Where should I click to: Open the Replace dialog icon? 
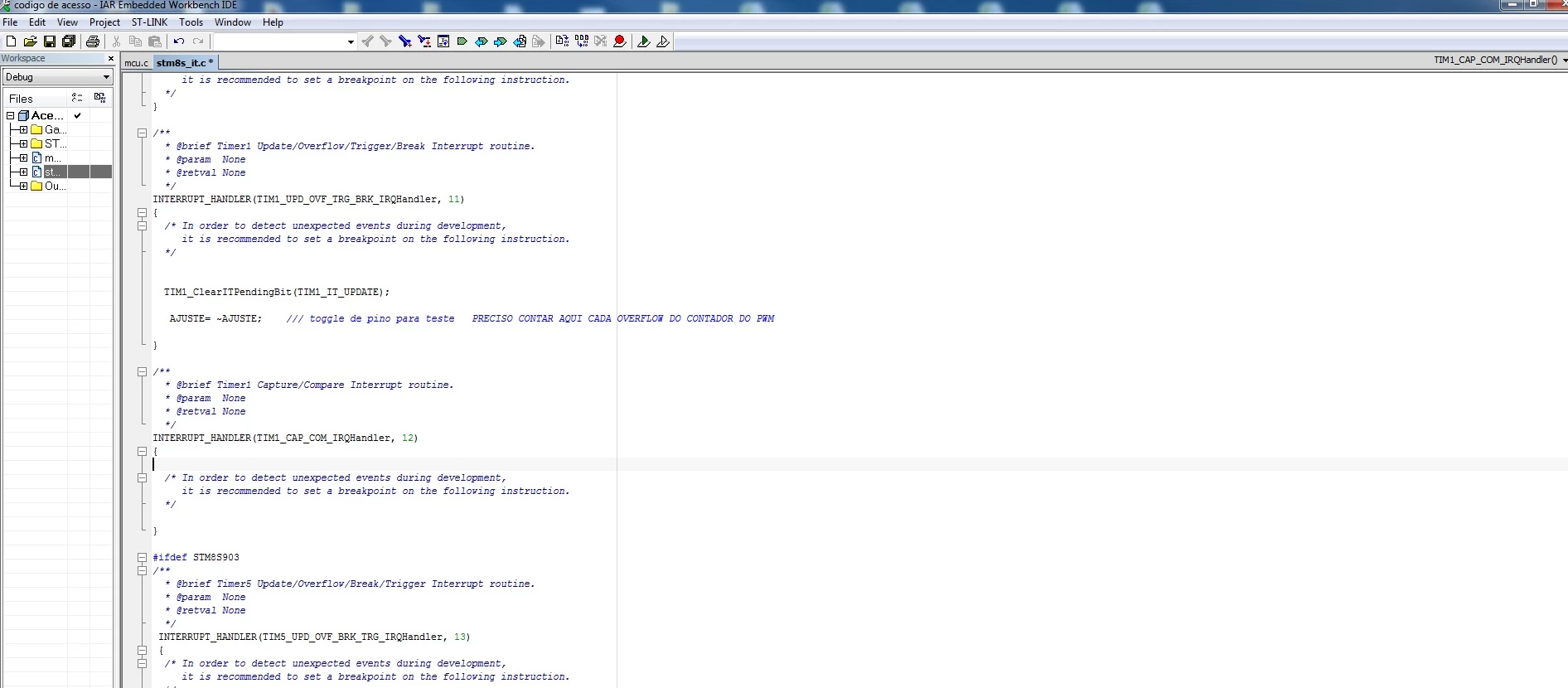423,41
